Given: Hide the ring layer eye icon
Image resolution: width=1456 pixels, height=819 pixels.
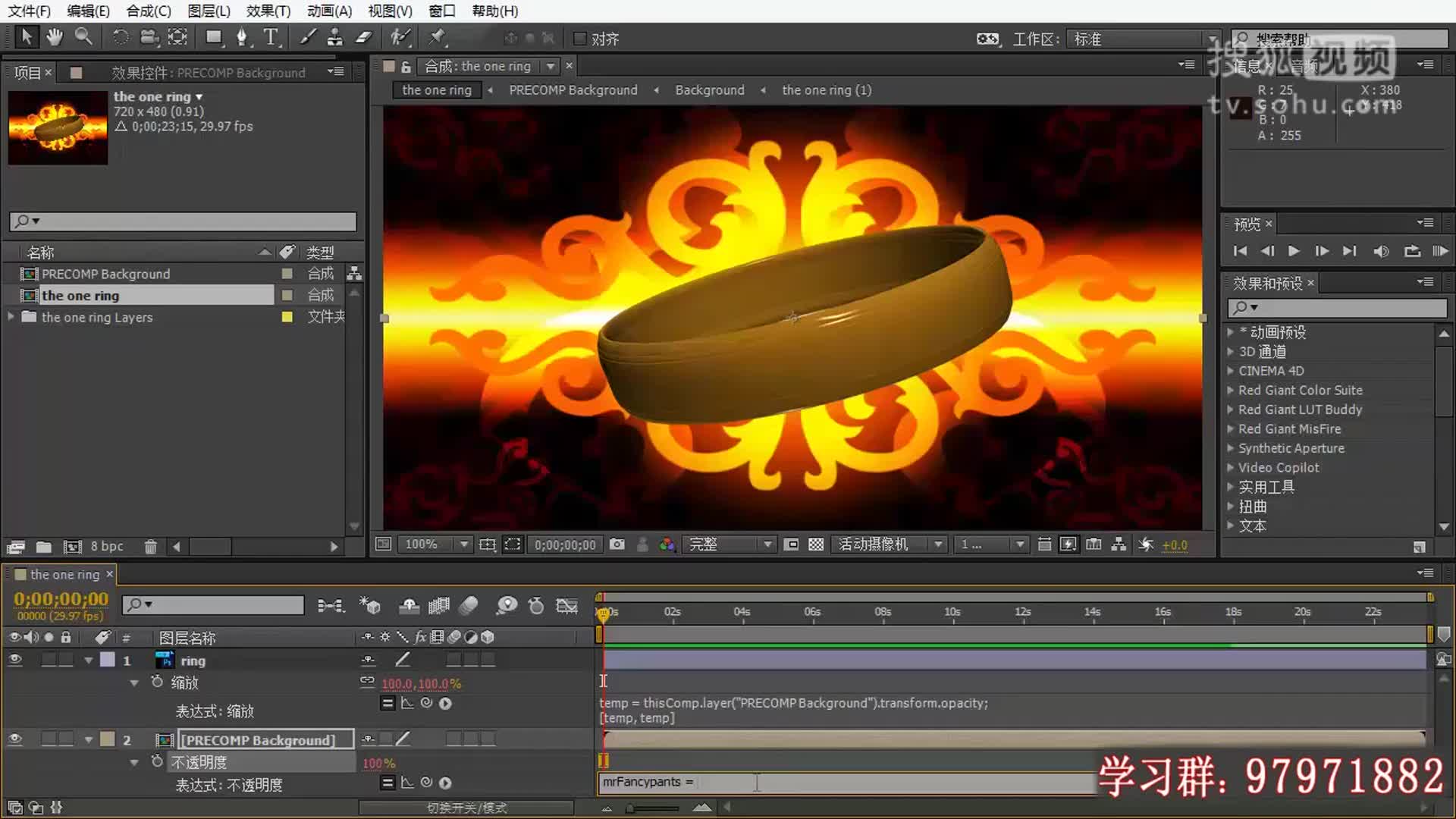Looking at the screenshot, I should [x=14, y=660].
